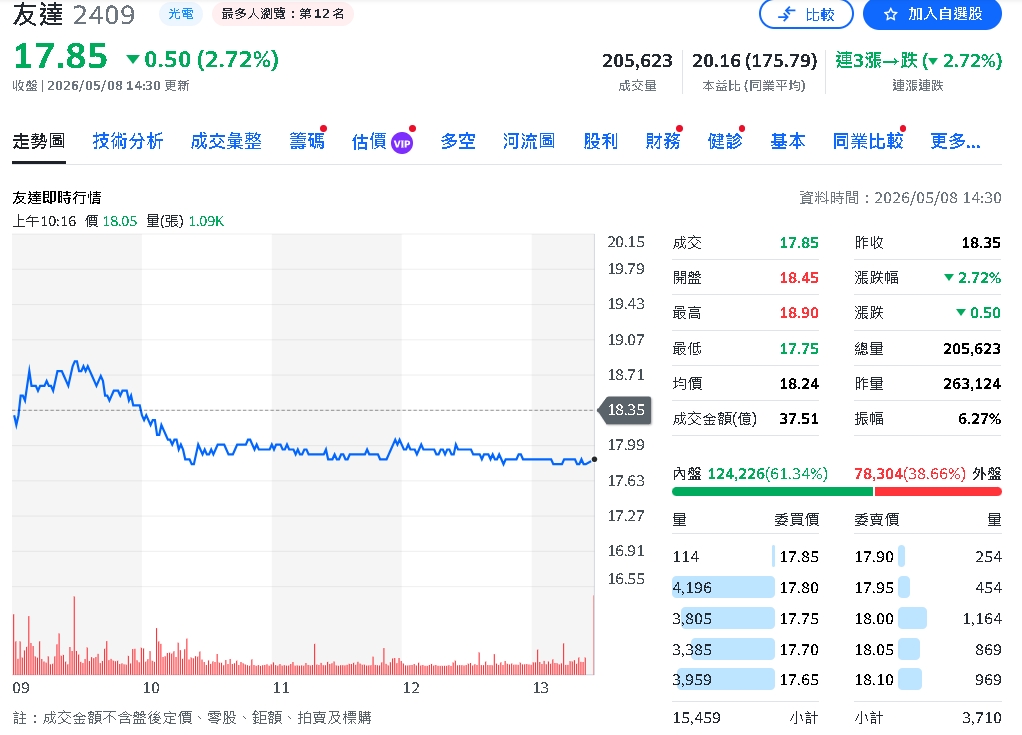Image resolution: width=1022 pixels, height=735 pixels.
Task: Expand the 更多... menu
Action: click(956, 141)
